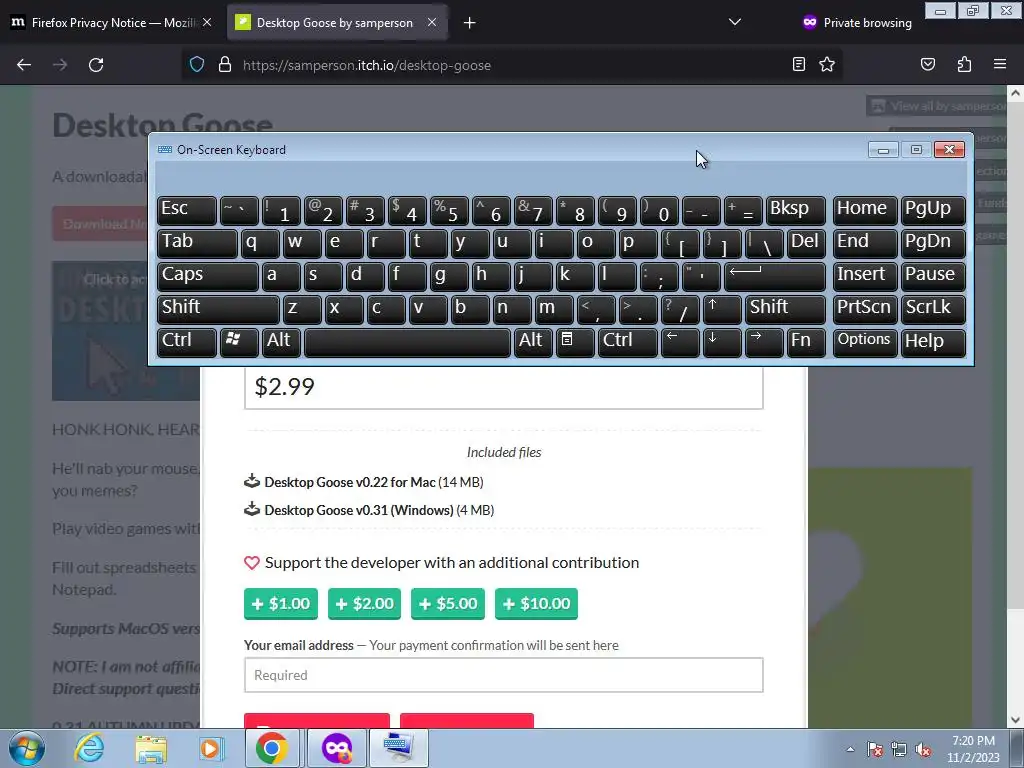
Task: Tap the Del key
Action: (806, 242)
